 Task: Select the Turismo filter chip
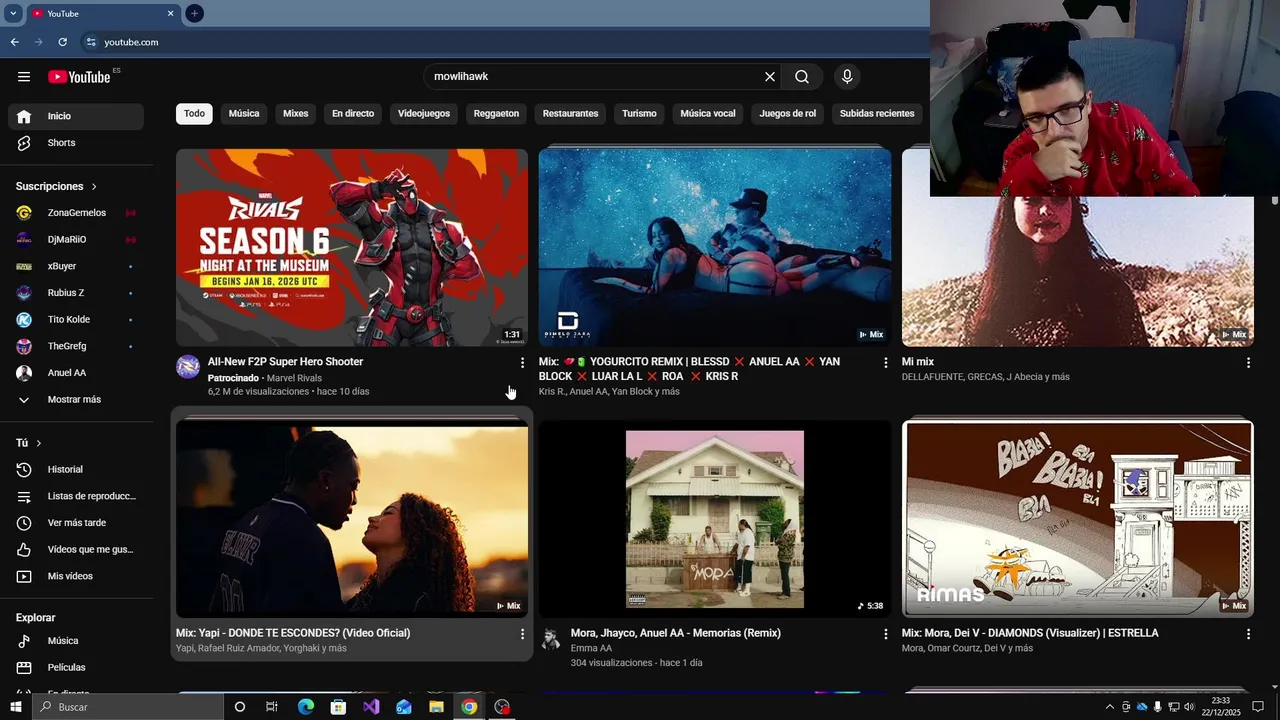(x=639, y=113)
